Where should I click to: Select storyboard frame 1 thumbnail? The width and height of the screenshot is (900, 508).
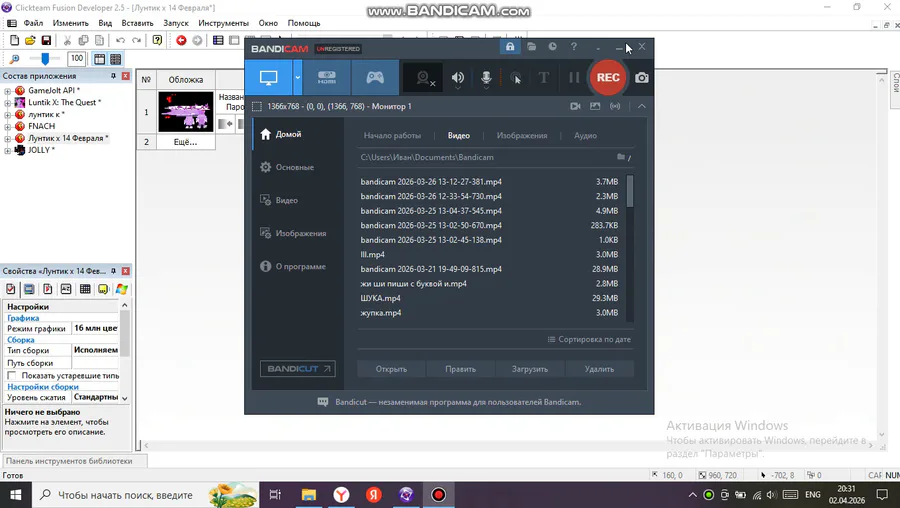coord(185,111)
